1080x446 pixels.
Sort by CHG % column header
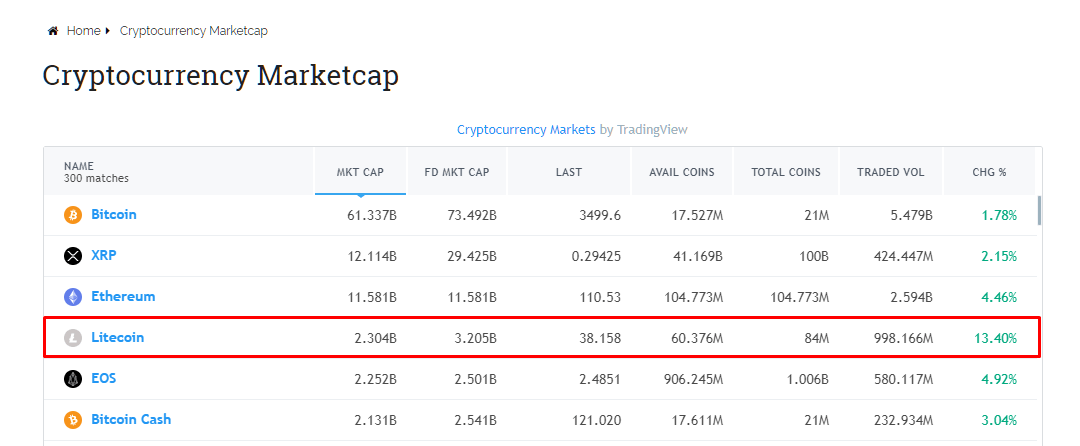click(989, 172)
